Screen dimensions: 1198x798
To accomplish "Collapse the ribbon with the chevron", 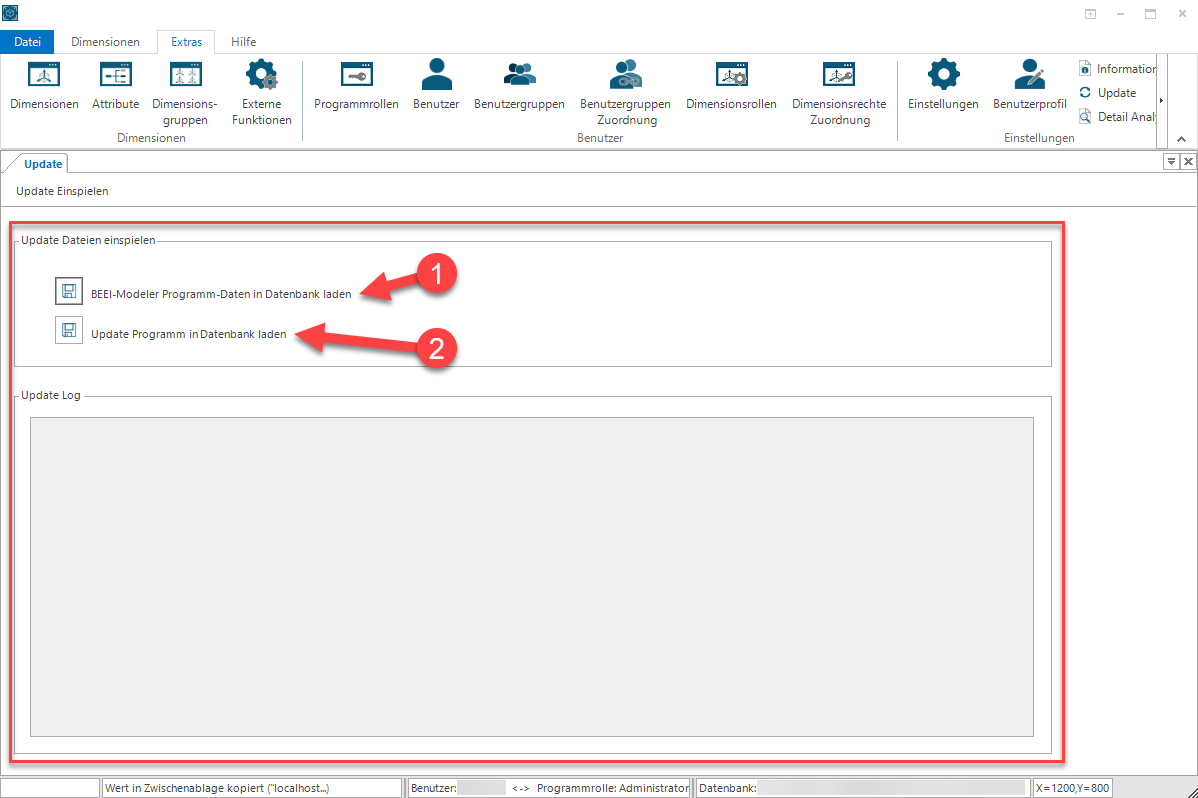I will click(1181, 139).
